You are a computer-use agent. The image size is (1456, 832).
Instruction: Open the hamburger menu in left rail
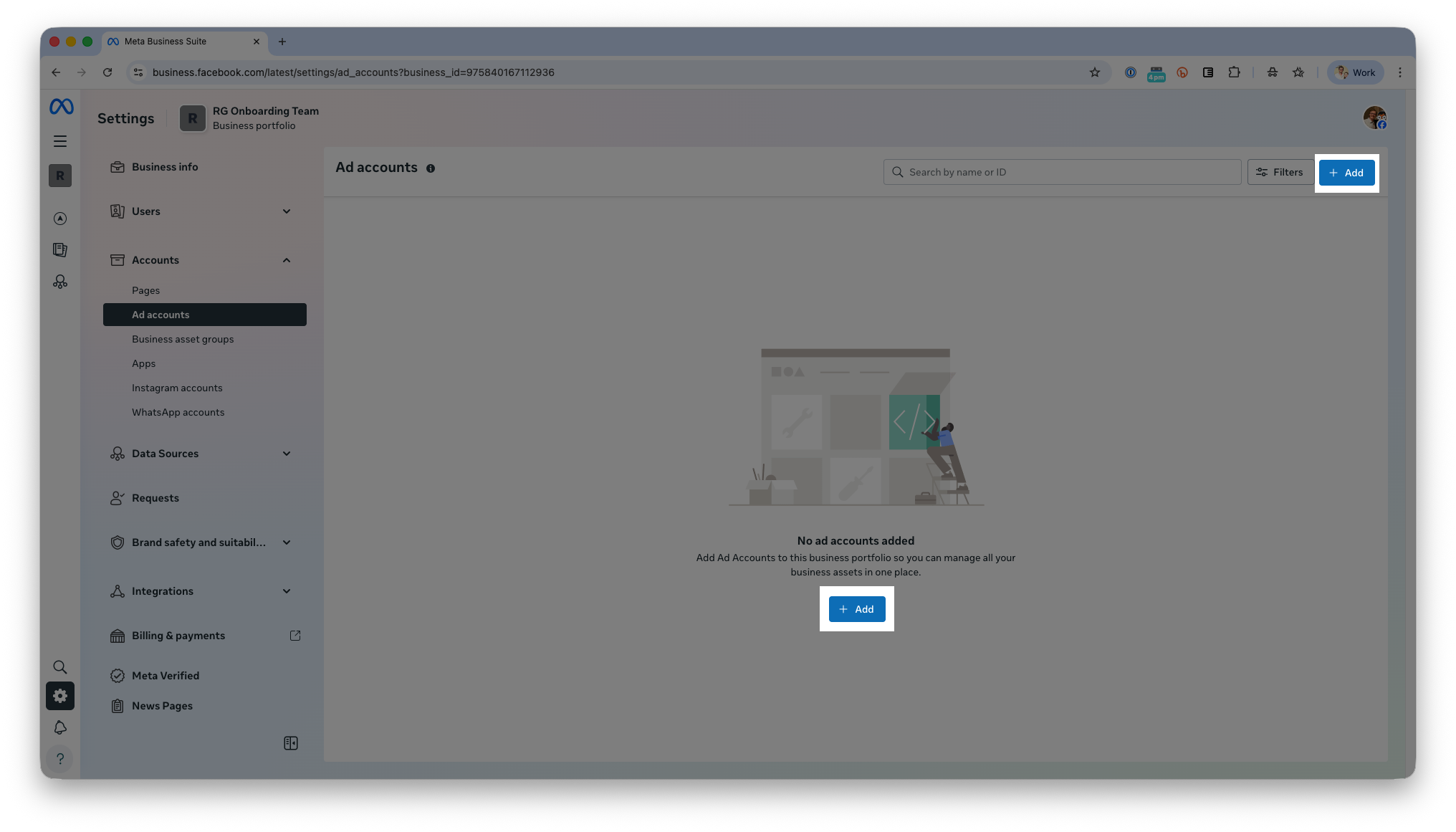[60, 141]
